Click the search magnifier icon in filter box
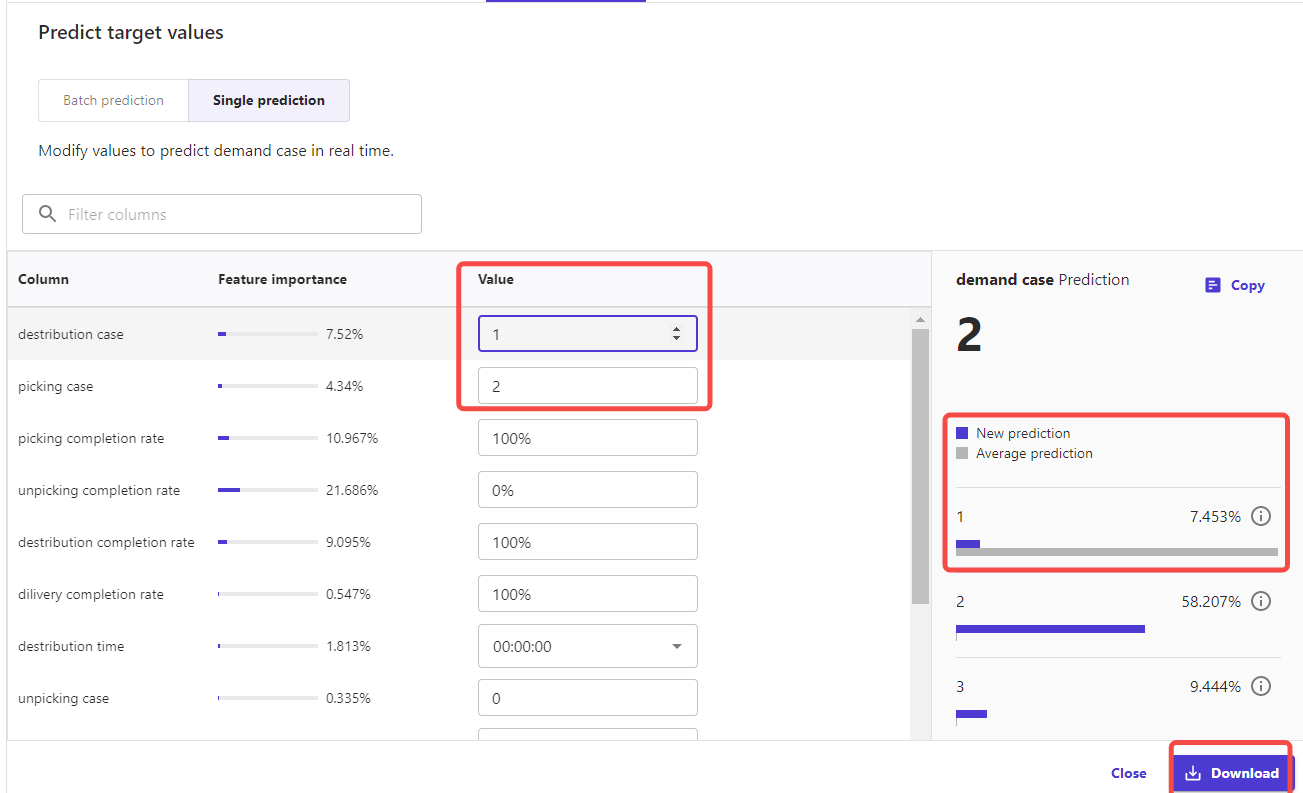The image size is (1303, 793). click(47, 214)
